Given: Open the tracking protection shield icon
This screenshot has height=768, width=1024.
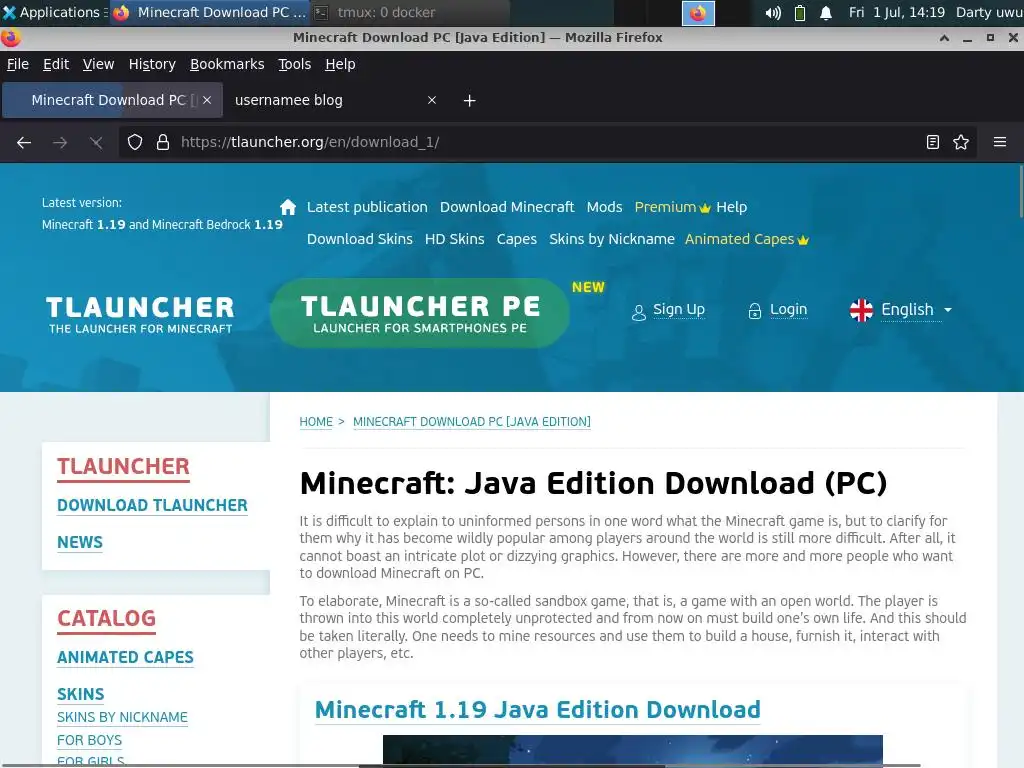Looking at the screenshot, I should pos(135,142).
